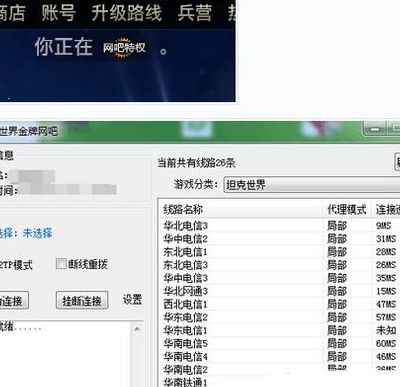Select the 华北电信3 line row
400x387 pixels.
pos(280,226)
